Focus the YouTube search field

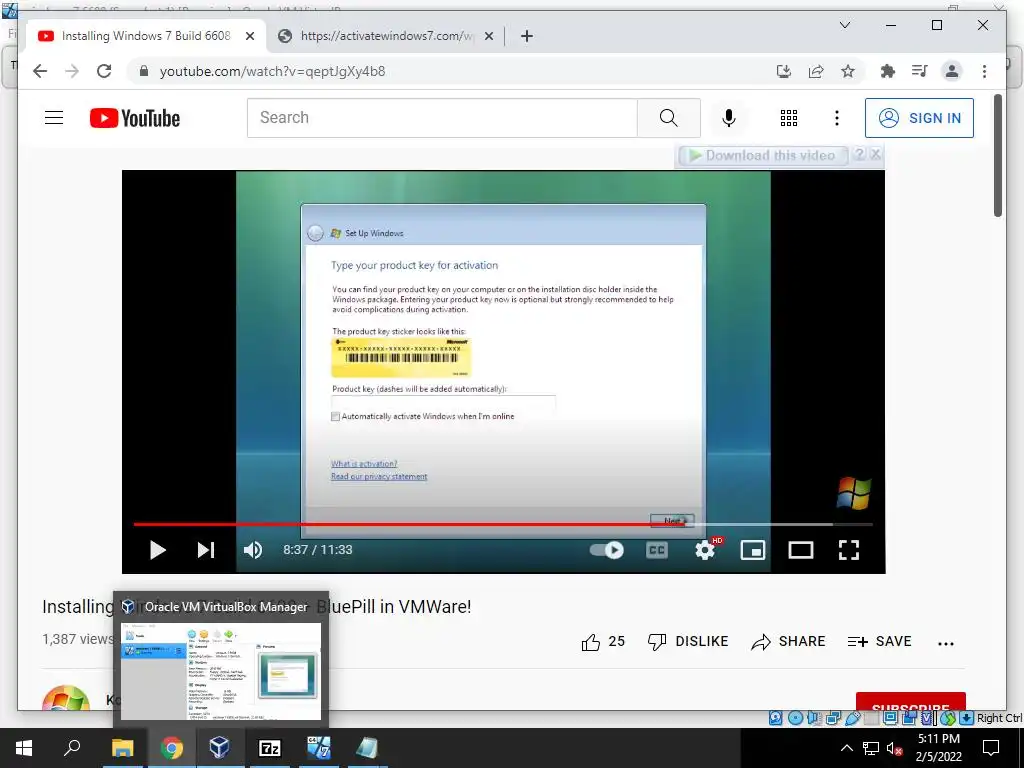(x=442, y=118)
